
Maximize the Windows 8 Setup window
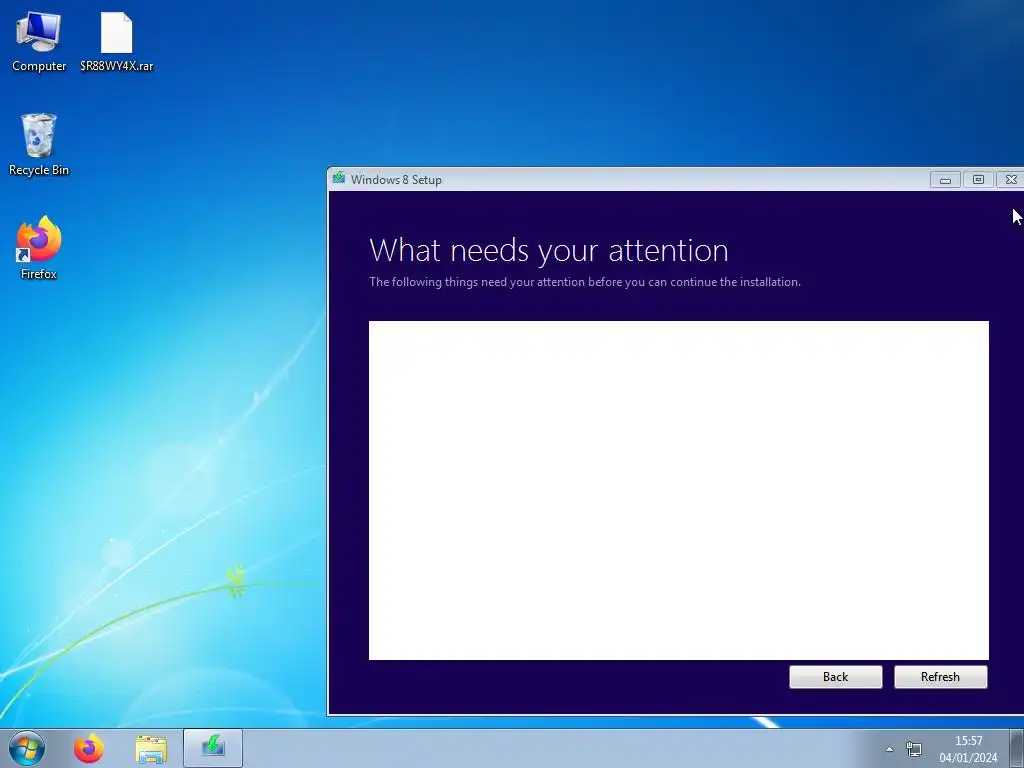click(x=978, y=180)
